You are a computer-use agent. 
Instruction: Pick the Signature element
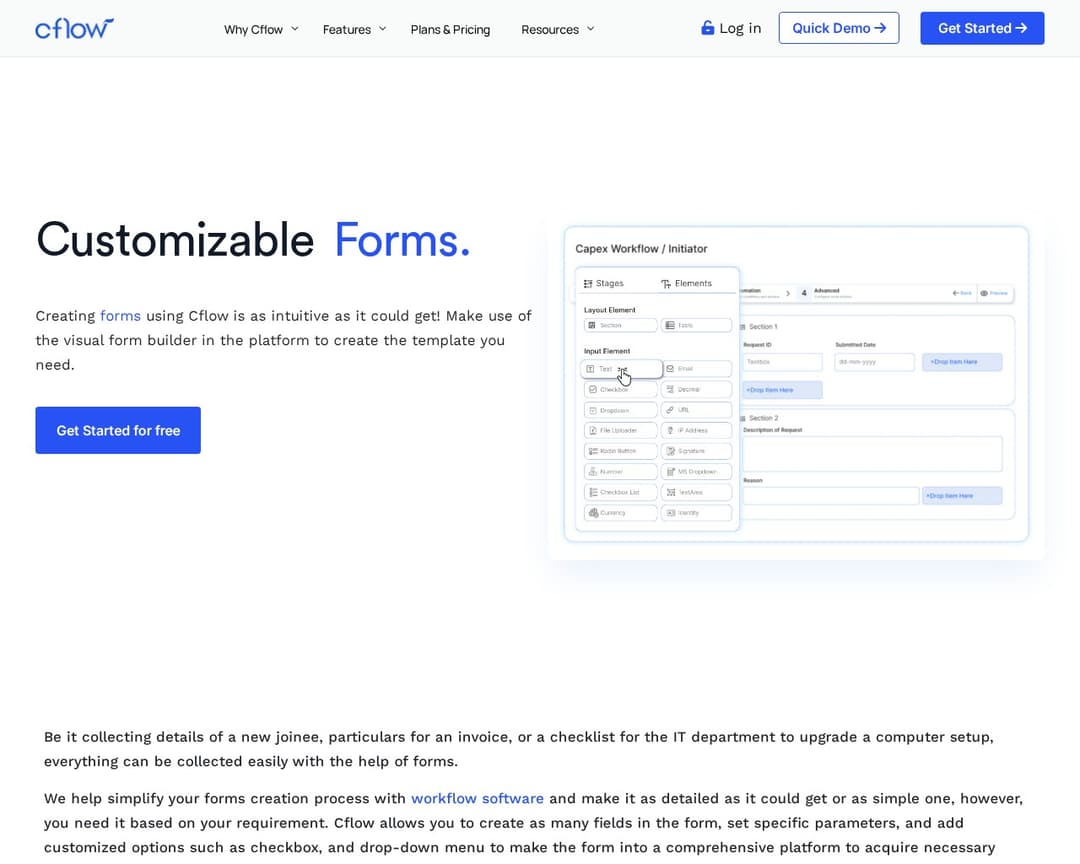pos(696,451)
